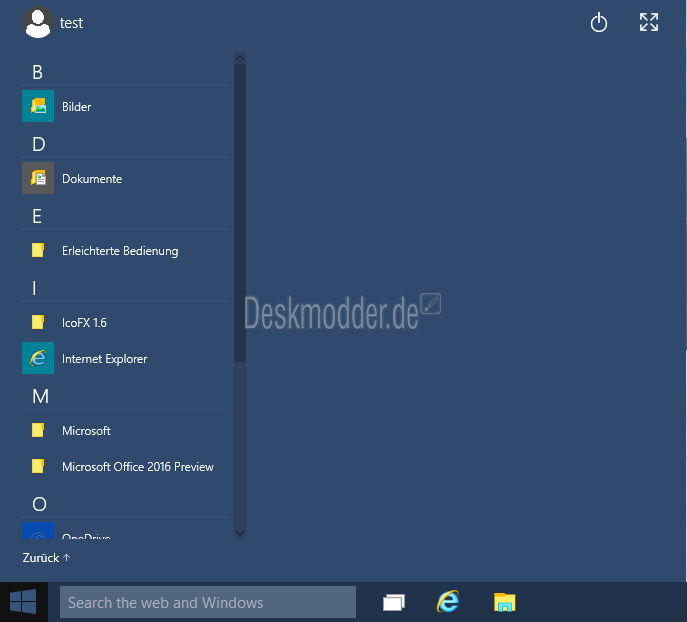
Task: Select the Dokumente entry text
Action: click(x=92, y=179)
